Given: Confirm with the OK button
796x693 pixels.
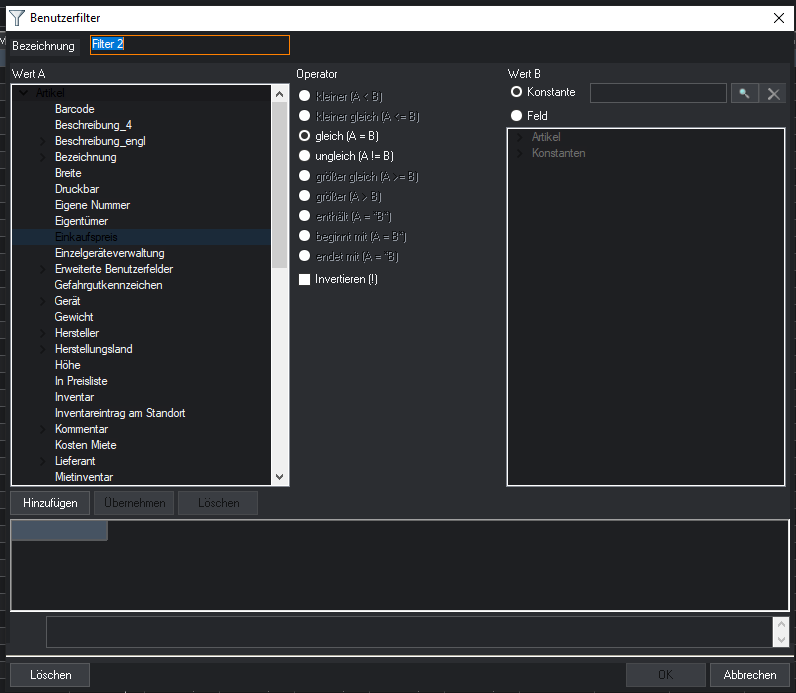Looking at the screenshot, I should [x=666, y=675].
